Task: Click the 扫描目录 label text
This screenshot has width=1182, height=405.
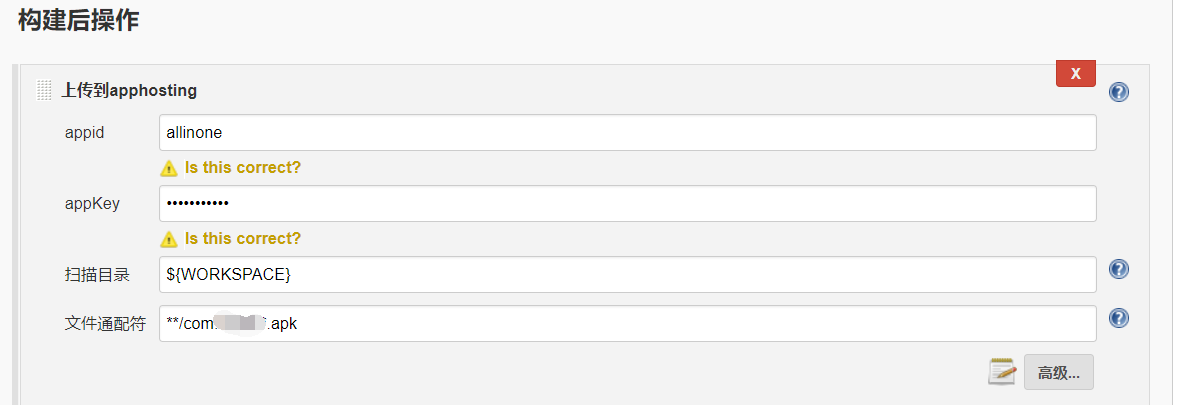Action: pyautogui.click(x=97, y=275)
